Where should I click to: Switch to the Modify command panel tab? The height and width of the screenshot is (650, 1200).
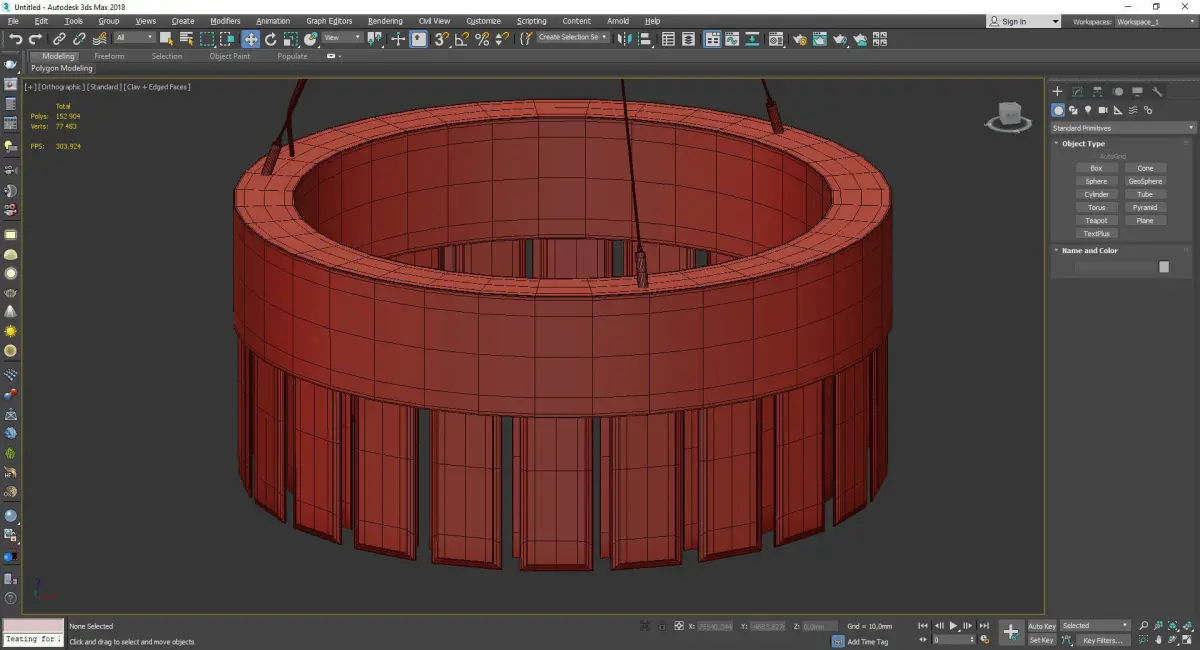tap(1077, 91)
